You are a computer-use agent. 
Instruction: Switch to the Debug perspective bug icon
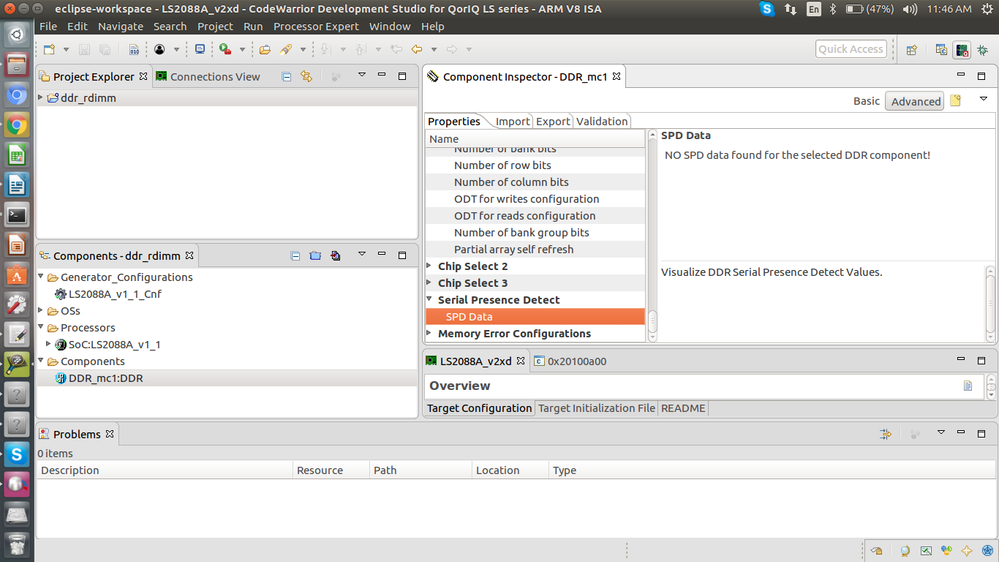(x=982, y=50)
